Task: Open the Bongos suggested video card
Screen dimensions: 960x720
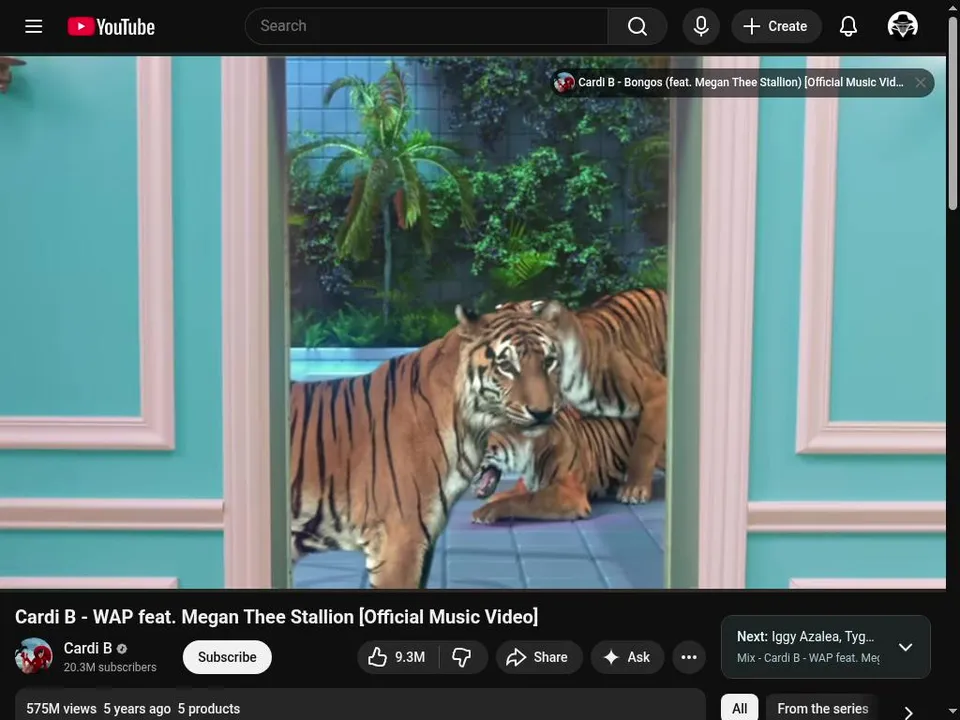Action: point(732,83)
